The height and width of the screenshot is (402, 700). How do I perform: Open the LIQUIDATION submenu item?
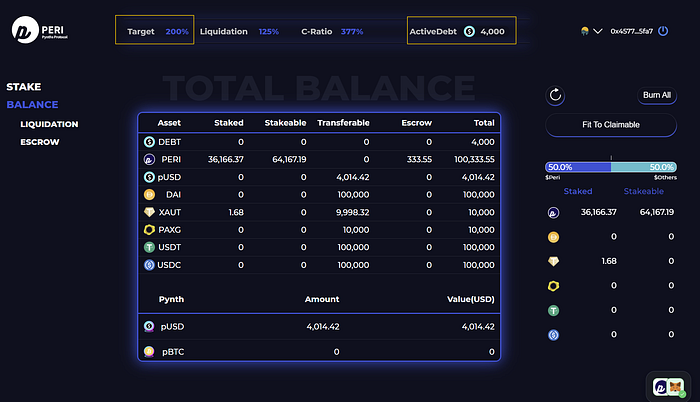(x=49, y=124)
